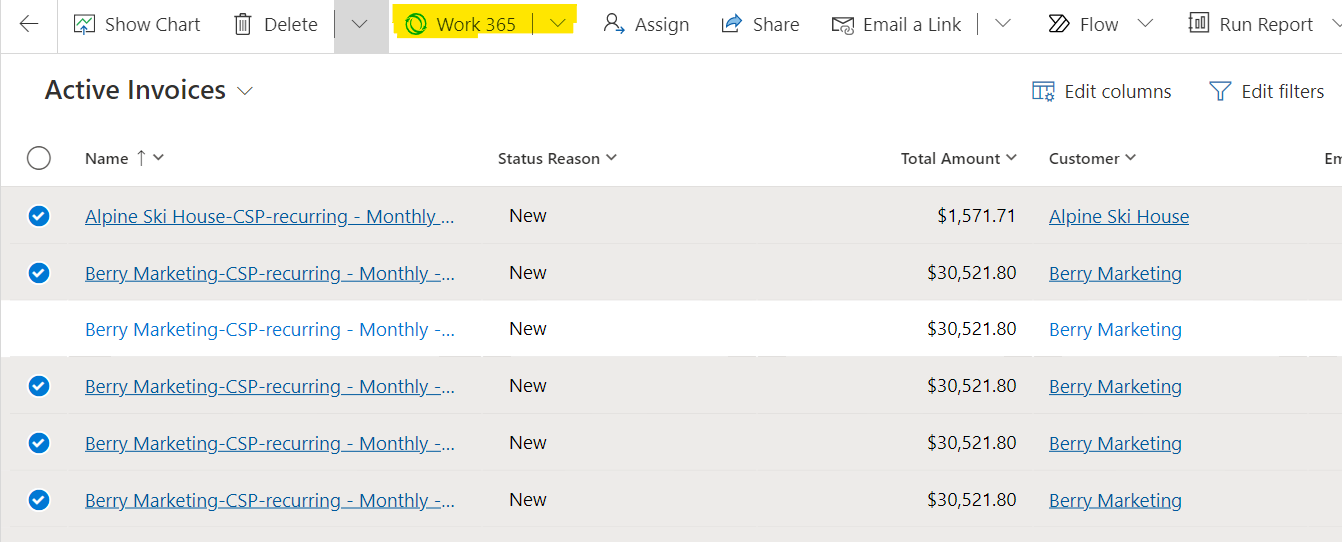Click the New status in Alpine Ski House row
The height and width of the screenshot is (542, 1342).
pyautogui.click(x=528, y=216)
